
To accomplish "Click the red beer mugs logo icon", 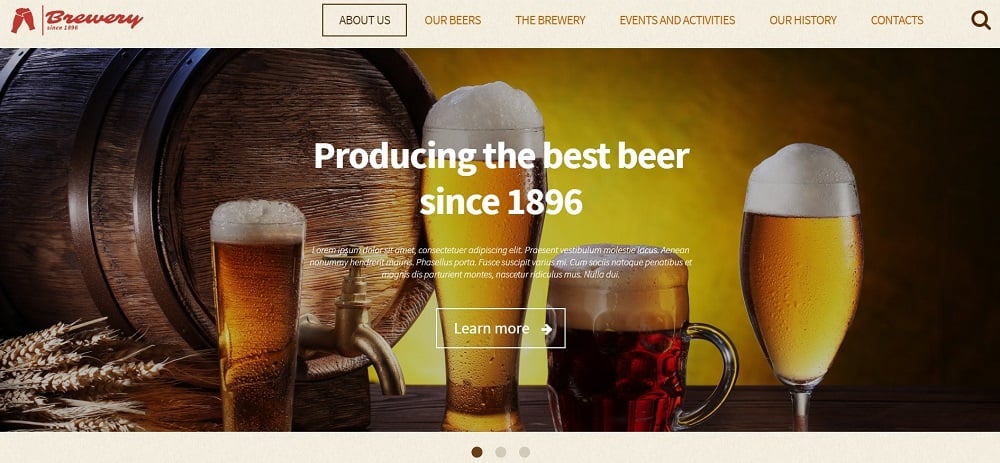I will click(23, 20).
